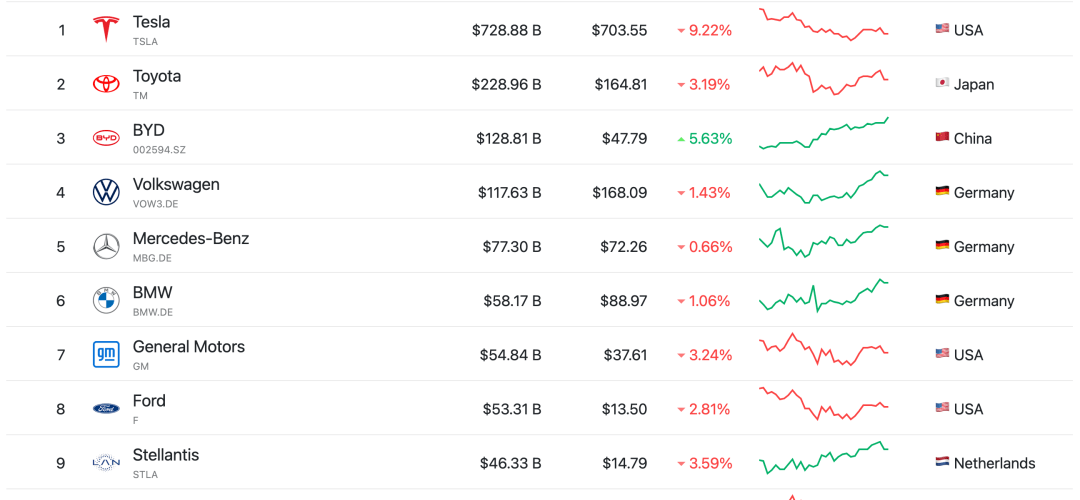The height and width of the screenshot is (500, 1080).
Task: Click Tesla's red 30-day price chart
Action: click(x=824, y=25)
